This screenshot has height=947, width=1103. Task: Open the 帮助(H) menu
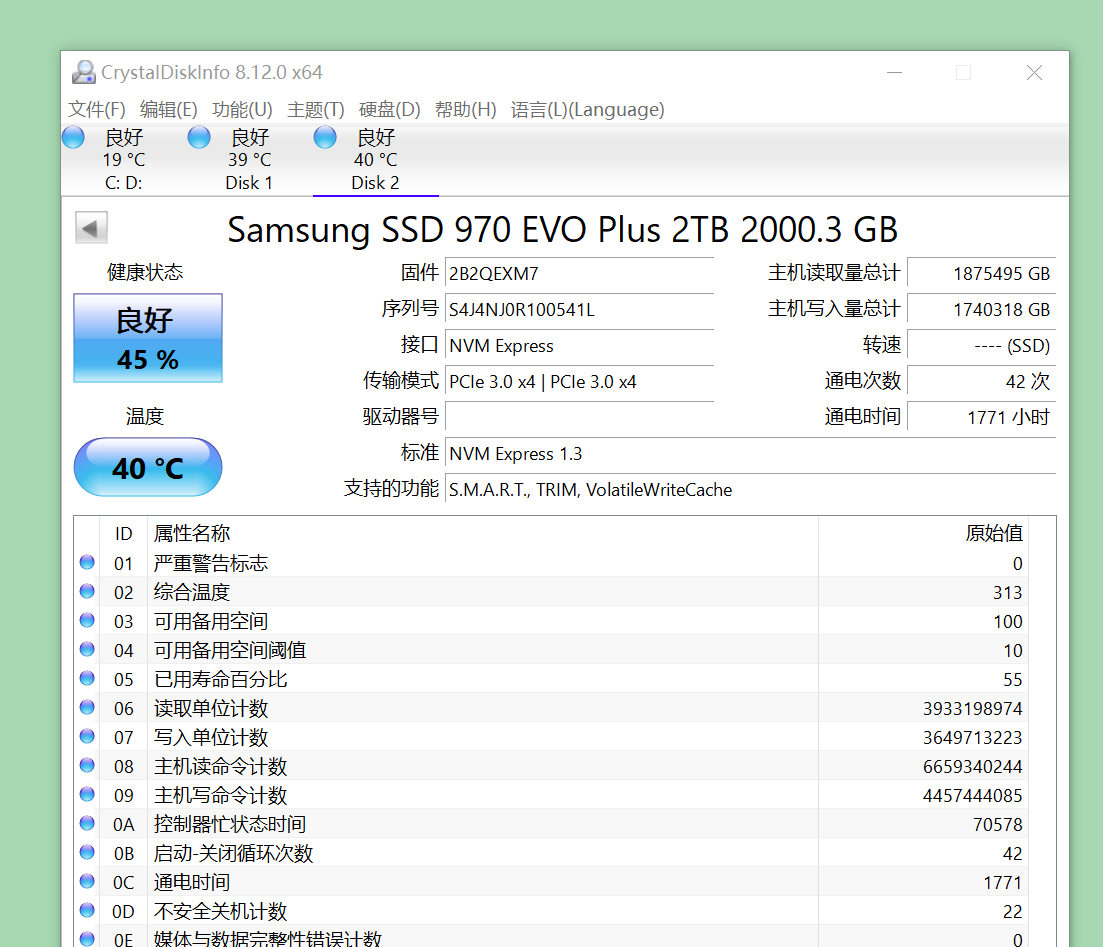[x=466, y=110]
